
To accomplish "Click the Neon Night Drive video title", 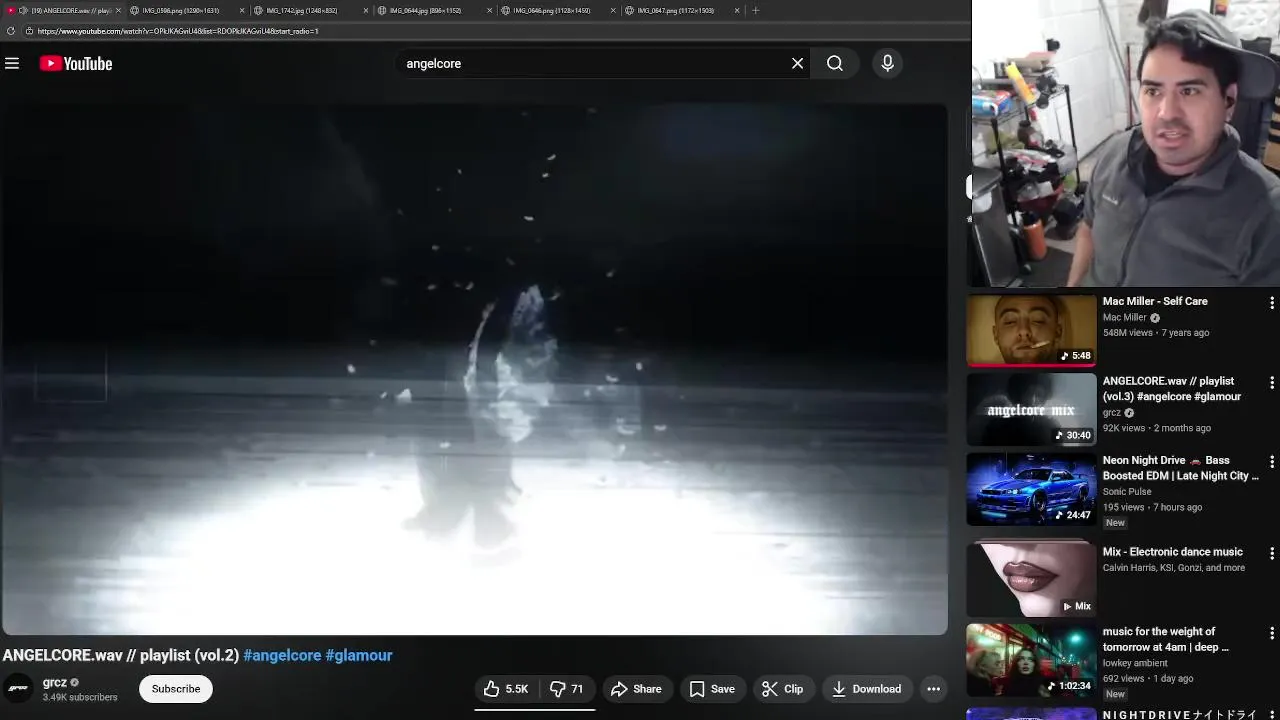I will (1181, 468).
